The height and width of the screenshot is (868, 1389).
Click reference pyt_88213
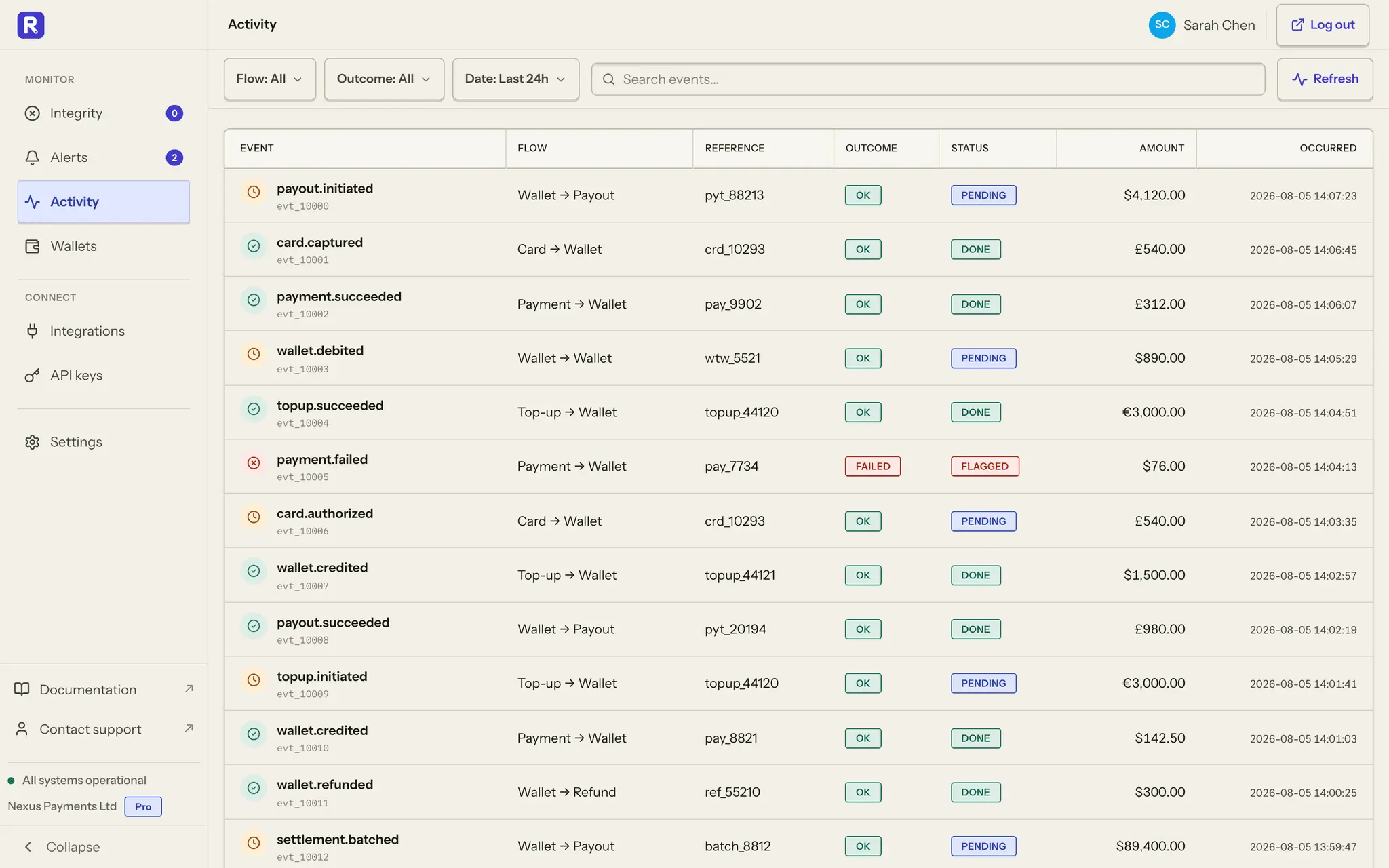point(734,195)
